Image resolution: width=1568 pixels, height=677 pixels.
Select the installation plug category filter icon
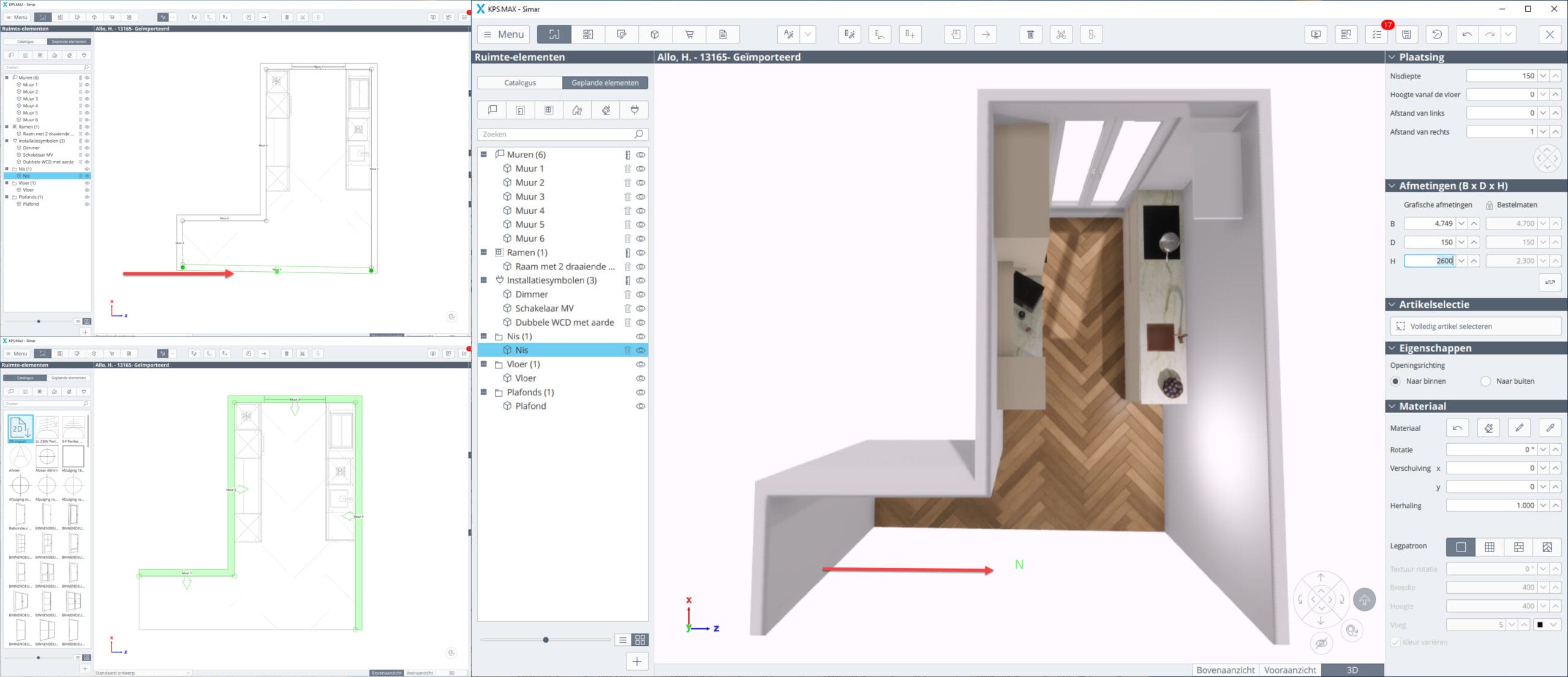pos(635,110)
